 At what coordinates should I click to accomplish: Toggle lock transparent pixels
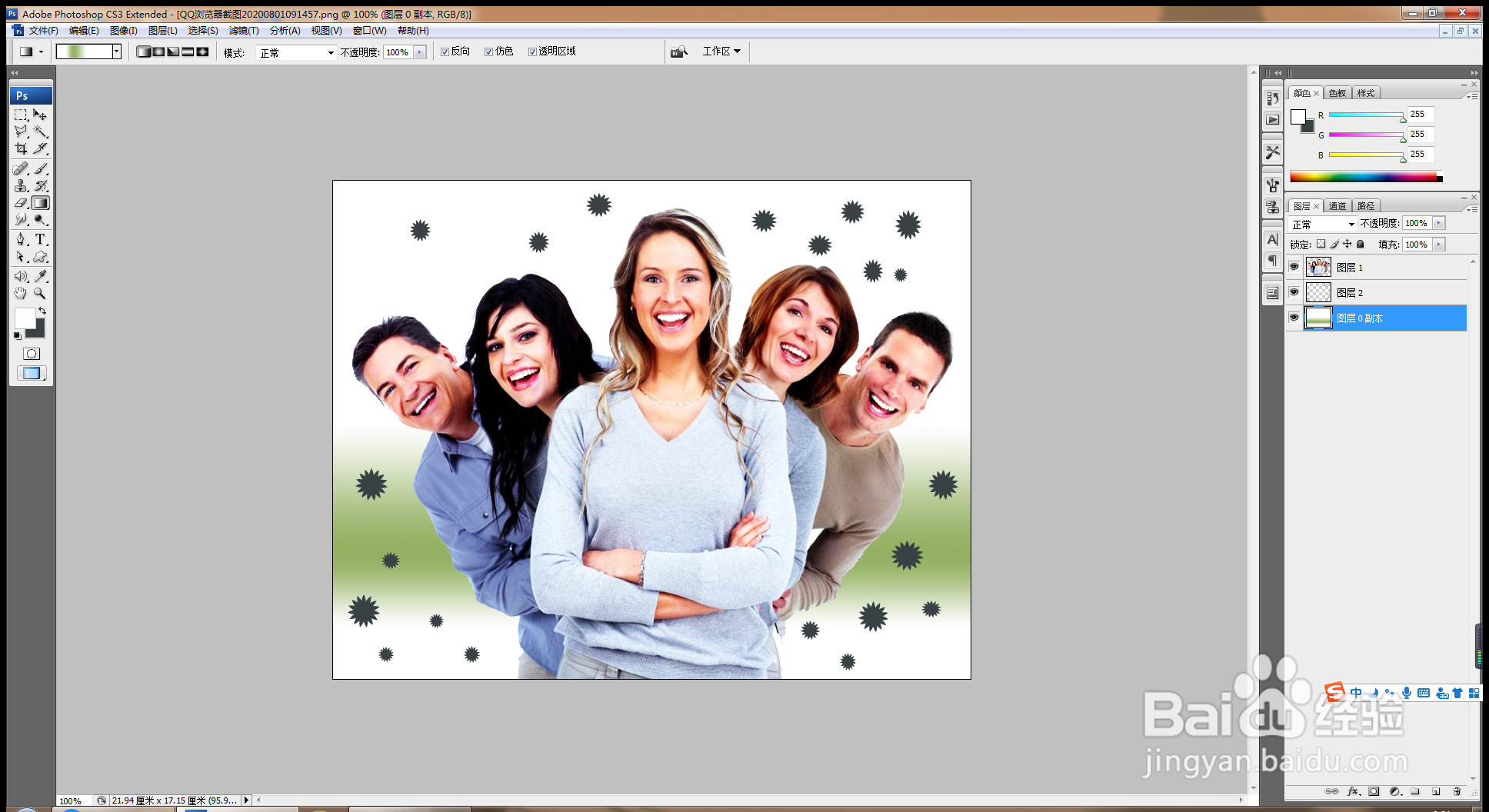(x=1321, y=245)
